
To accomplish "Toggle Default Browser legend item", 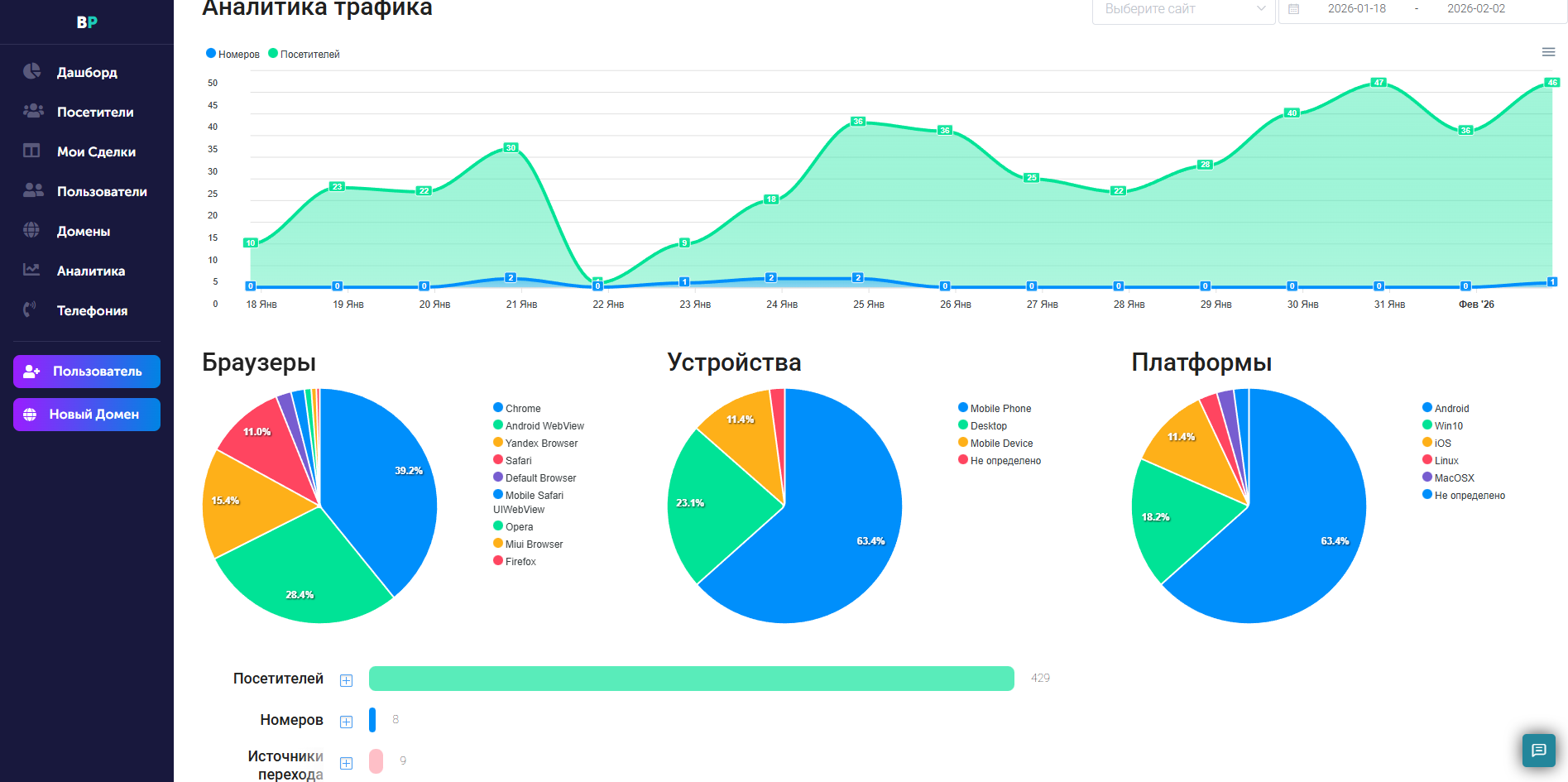I will (535, 477).
